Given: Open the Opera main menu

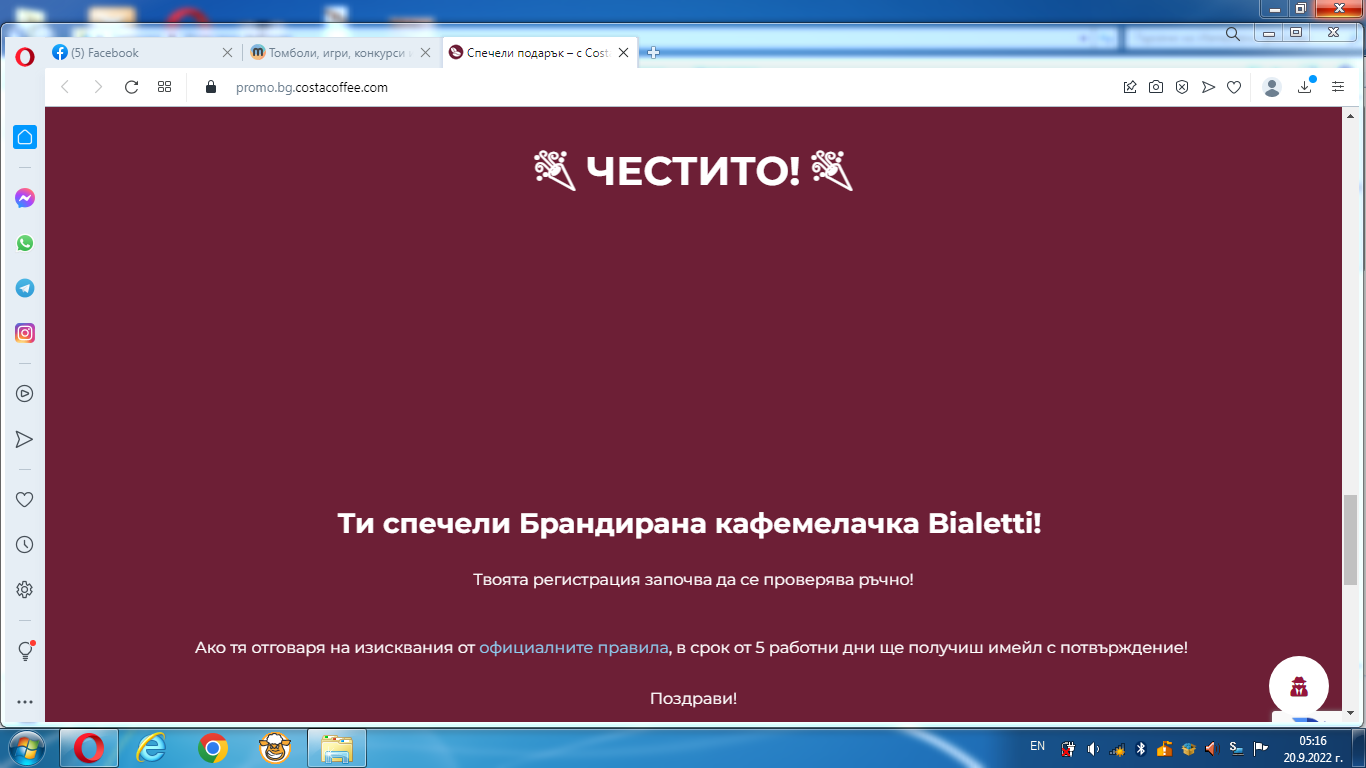Looking at the screenshot, I should click(25, 56).
